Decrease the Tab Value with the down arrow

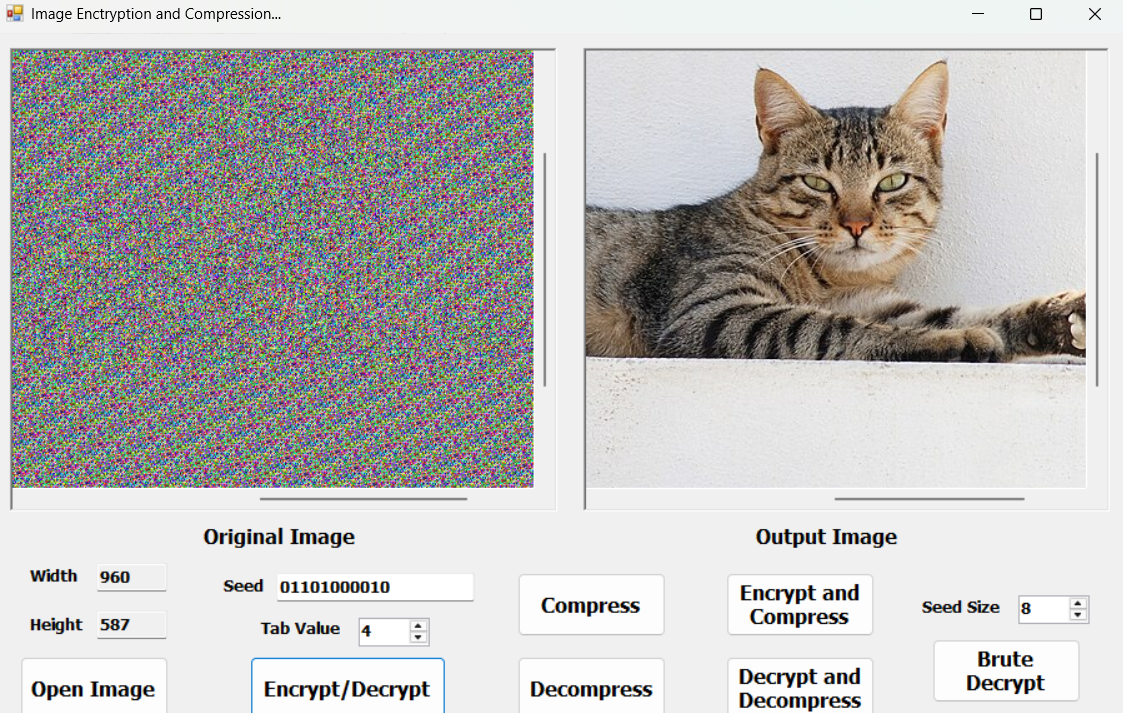420,637
